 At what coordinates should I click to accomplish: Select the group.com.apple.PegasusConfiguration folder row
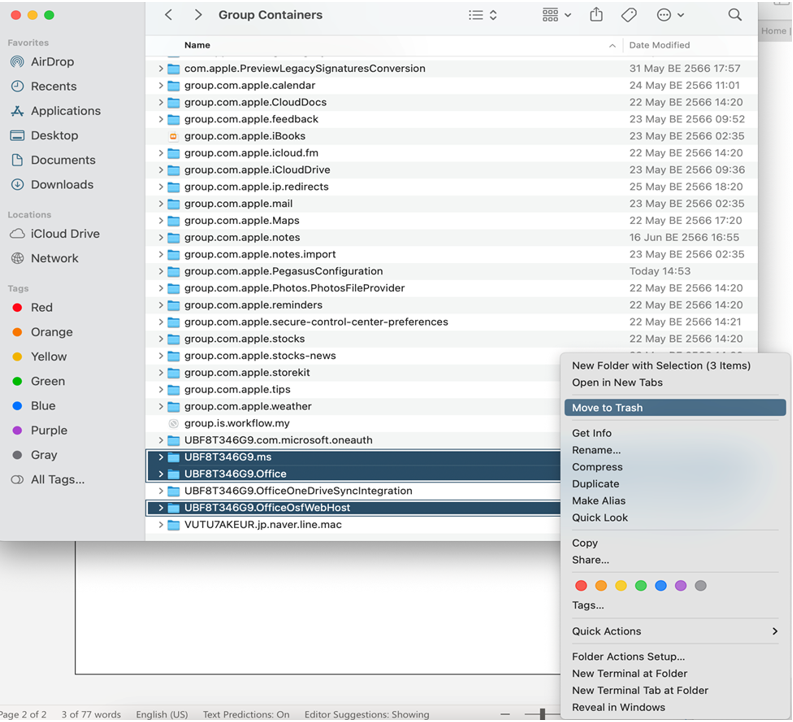(x=283, y=271)
